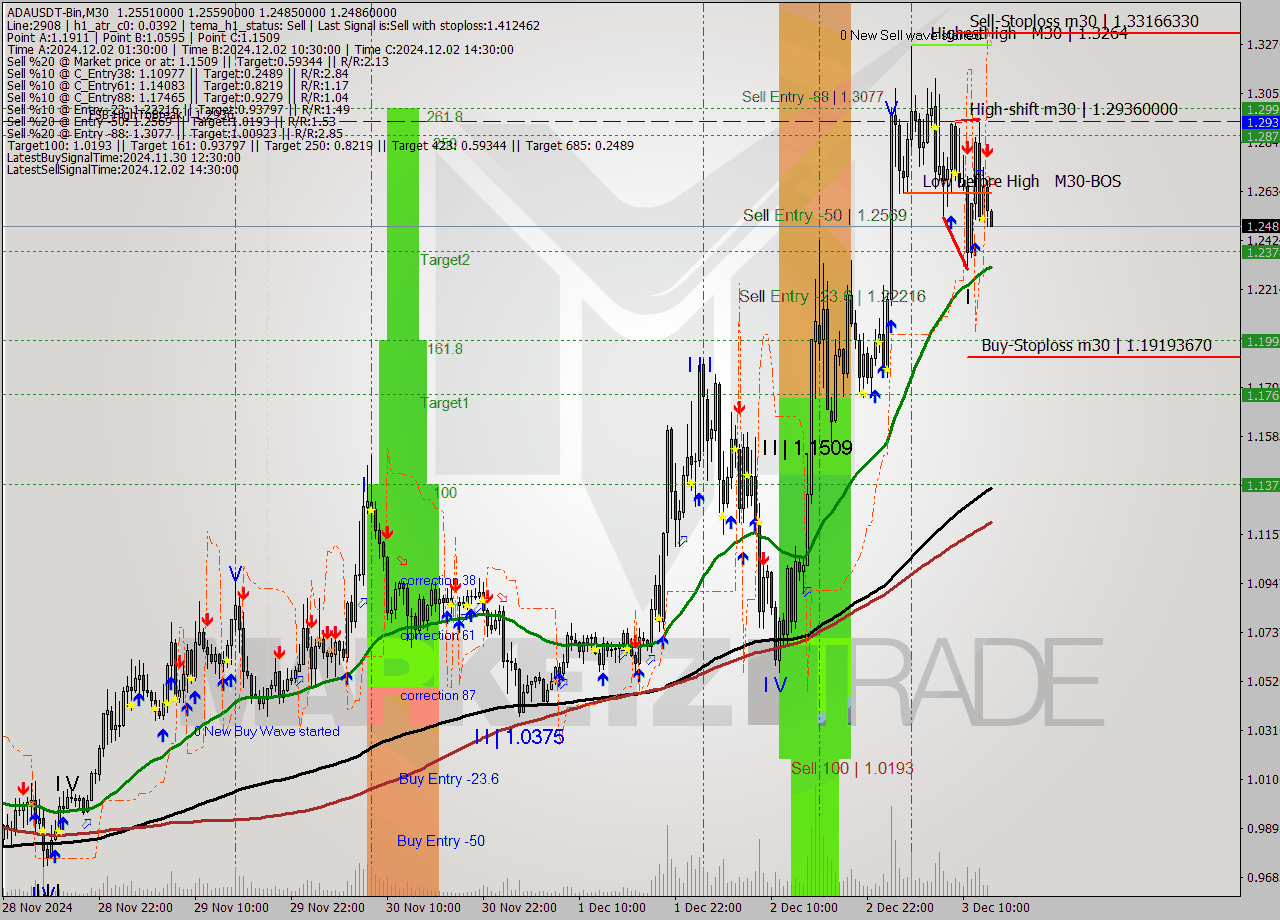Select the '2 Dec 22:00' time label
This screenshot has height=920, width=1280.
(x=900, y=908)
